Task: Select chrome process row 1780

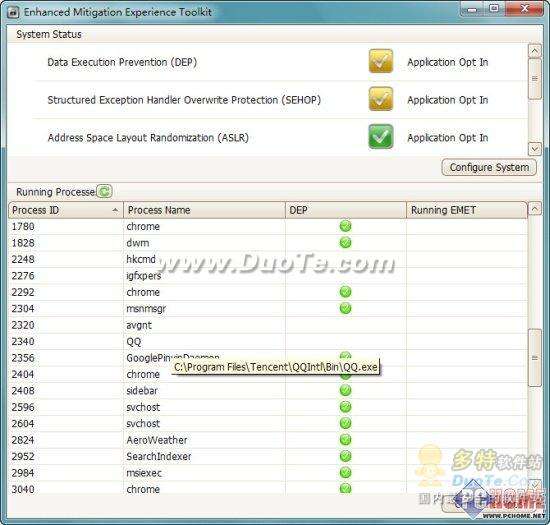Action: click(x=268, y=226)
